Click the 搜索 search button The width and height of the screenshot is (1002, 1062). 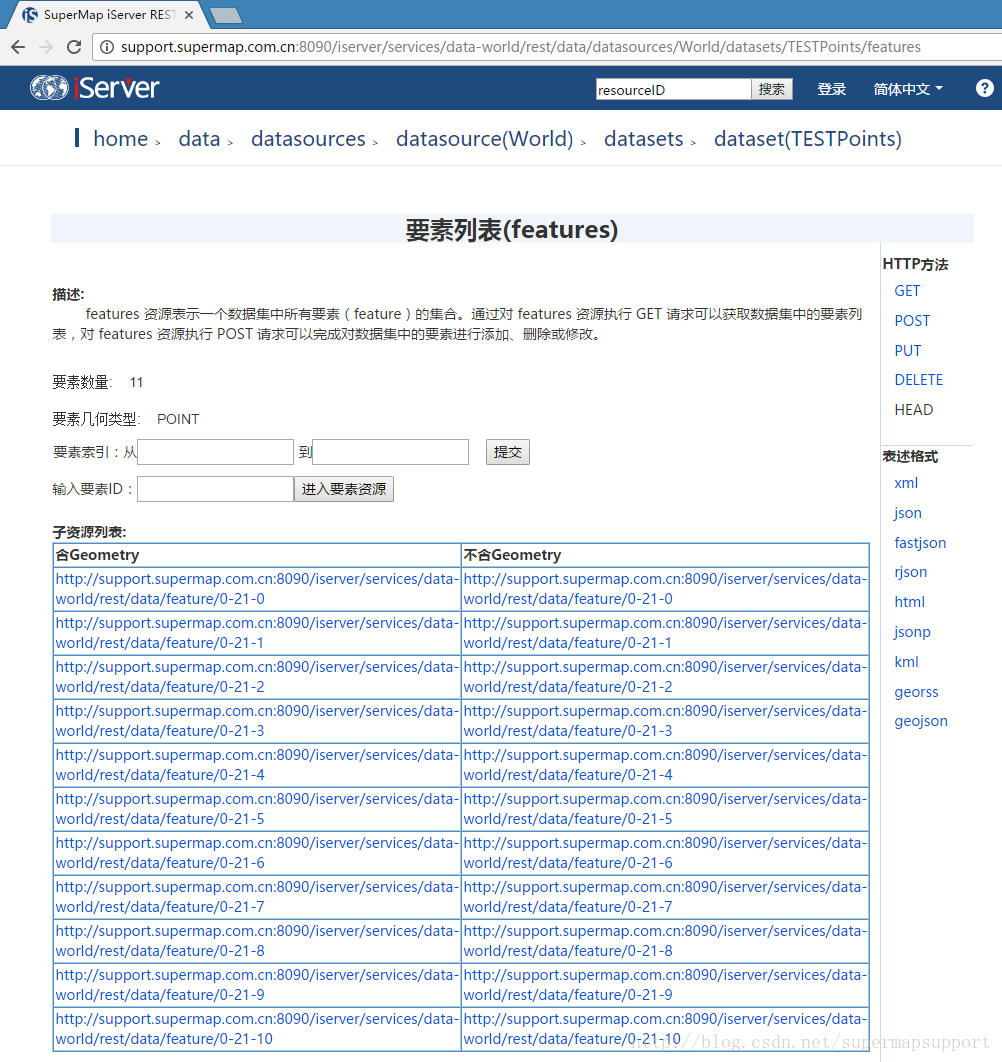(772, 89)
